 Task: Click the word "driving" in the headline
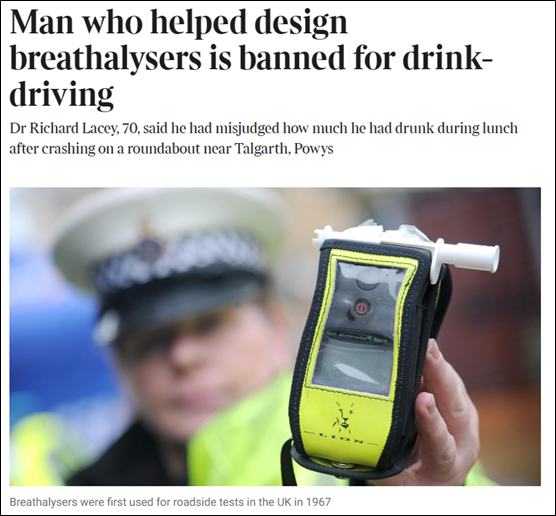click(x=61, y=94)
